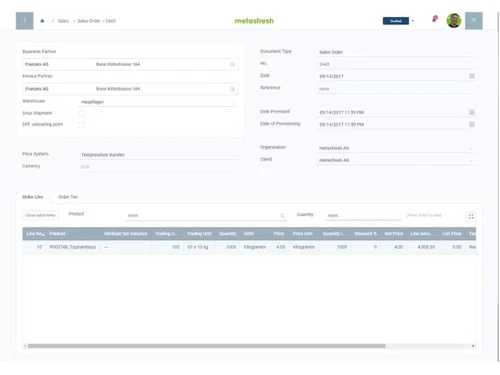
Task: Click the Date of Provisioning field value
Action: [x=342, y=125]
